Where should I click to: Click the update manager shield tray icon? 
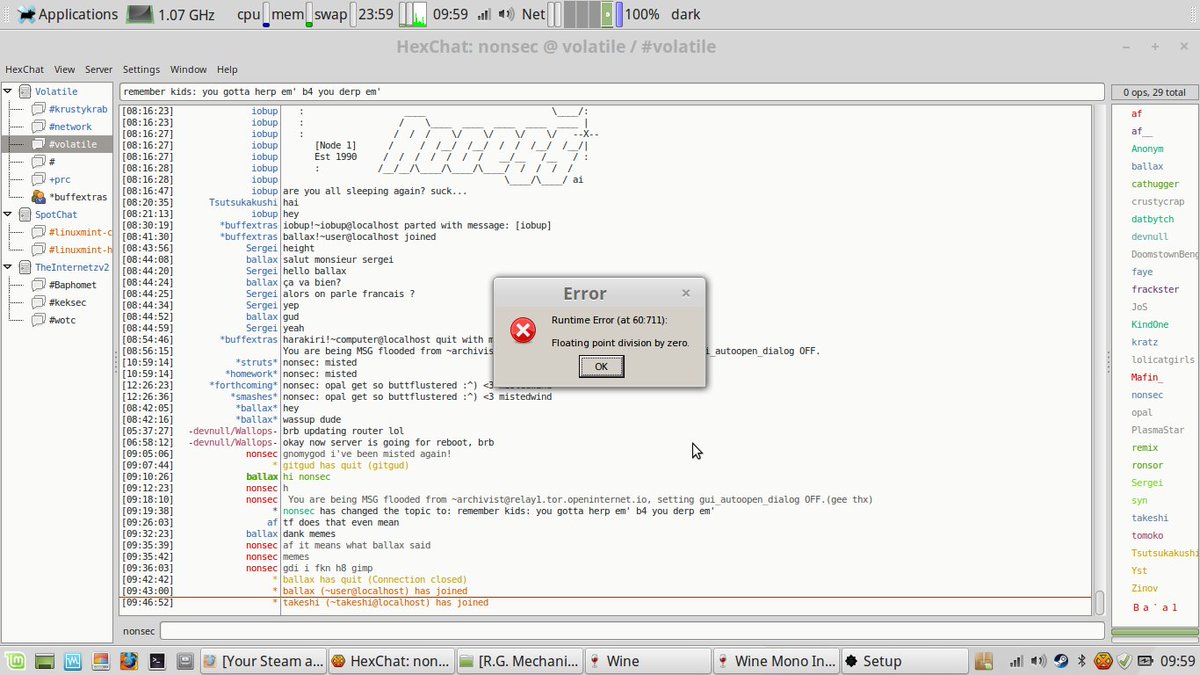(1124, 661)
